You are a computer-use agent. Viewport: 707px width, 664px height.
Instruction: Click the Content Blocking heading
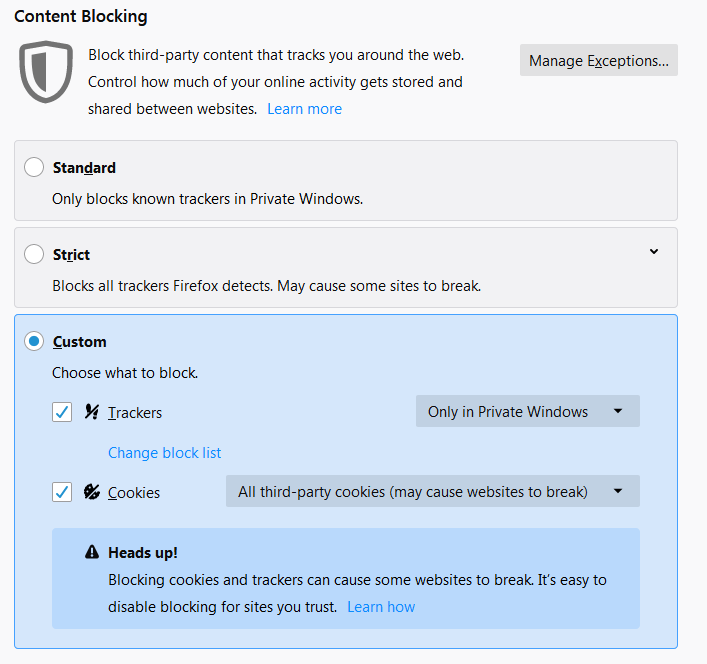tap(81, 16)
